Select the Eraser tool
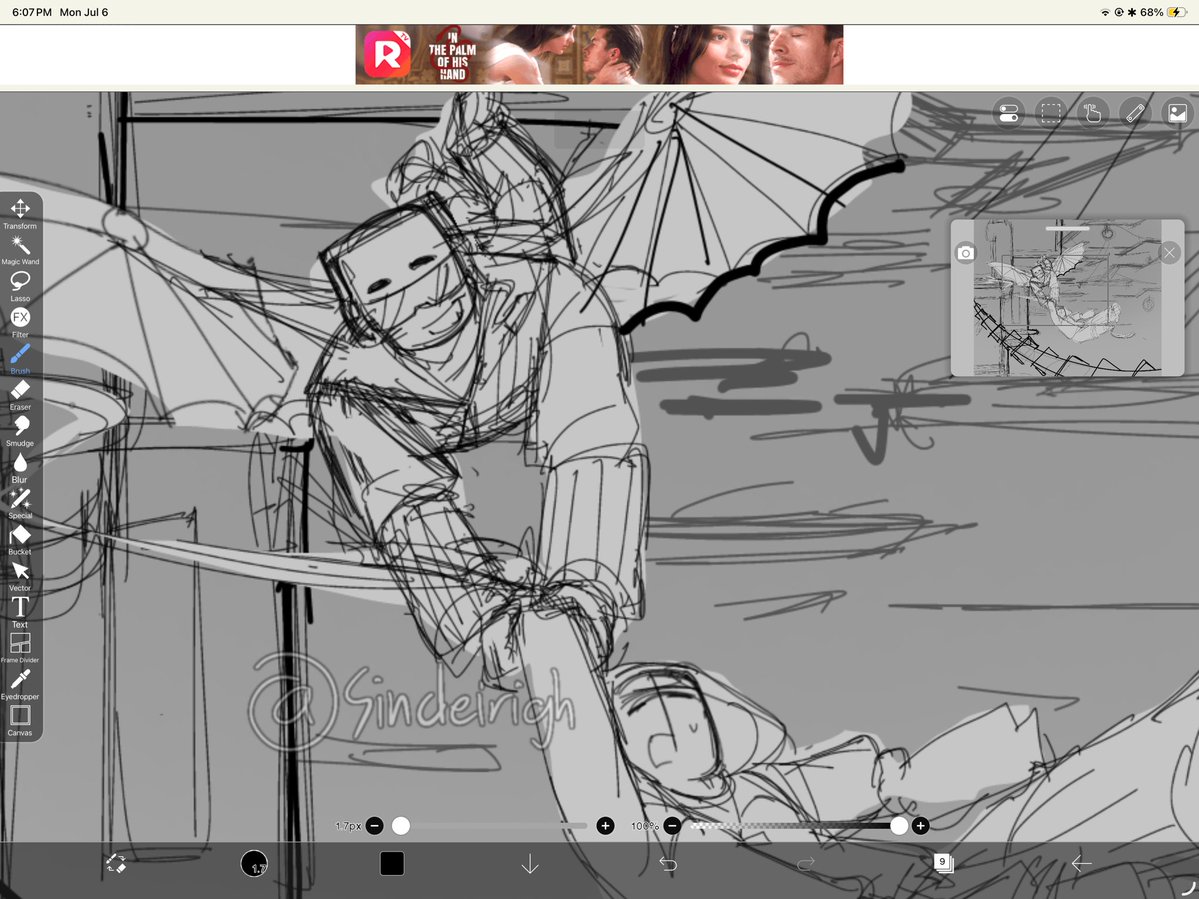This screenshot has width=1199, height=899. point(20,394)
